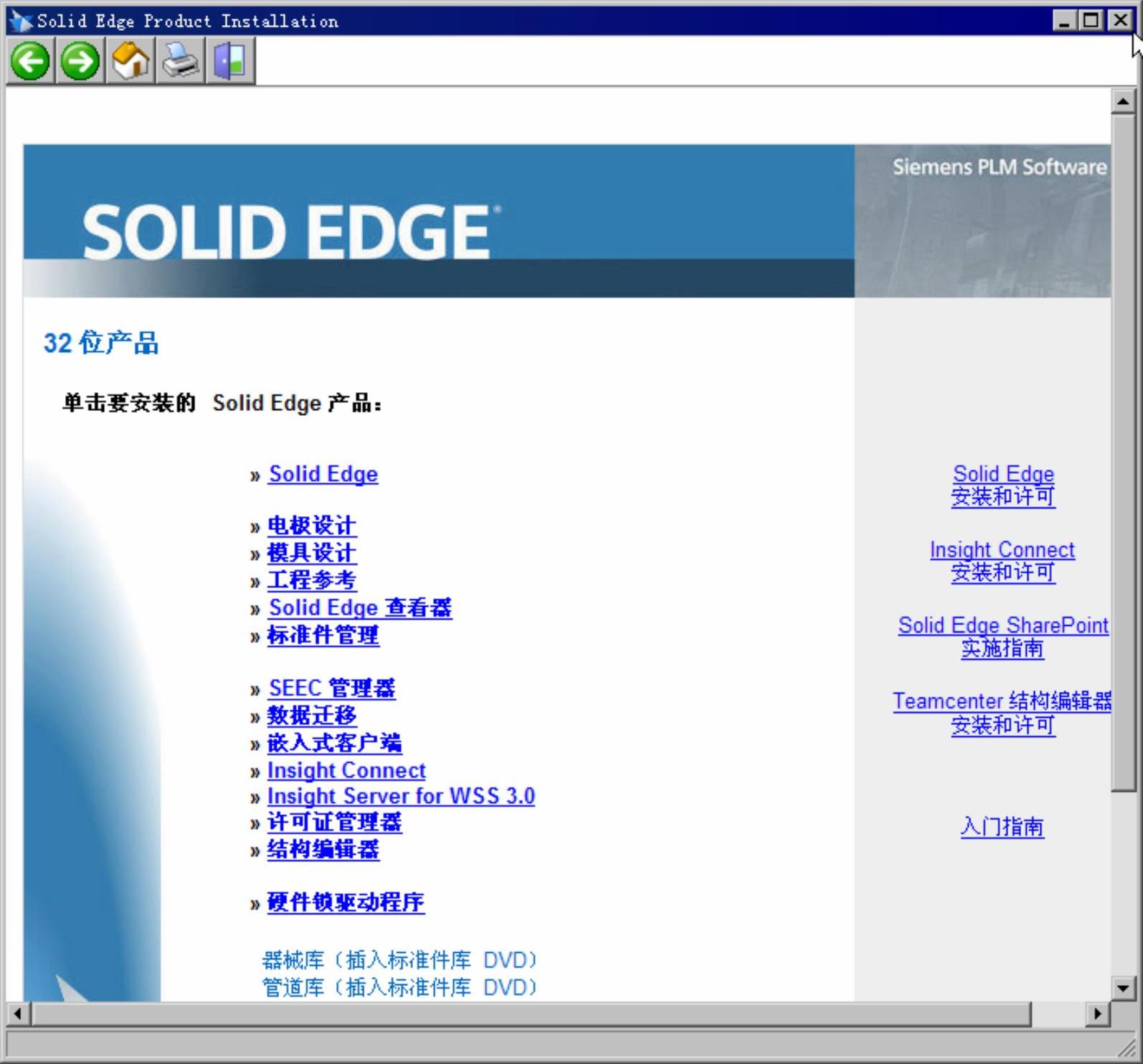Open the 嵌入式客户端 link
This screenshot has height=1064, width=1143.
click(335, 743)
